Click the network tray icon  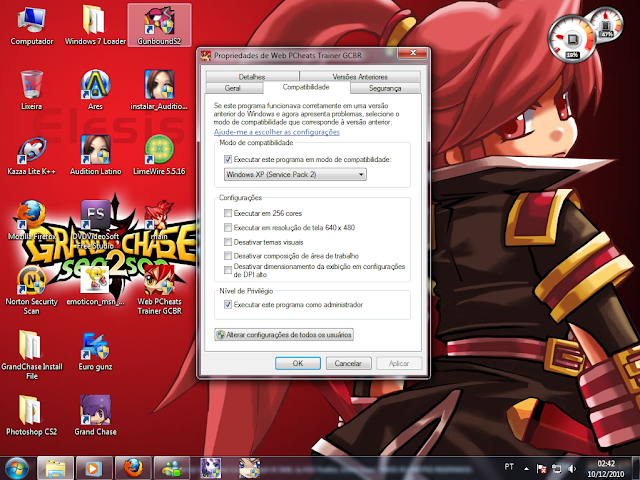click(557, 469)
